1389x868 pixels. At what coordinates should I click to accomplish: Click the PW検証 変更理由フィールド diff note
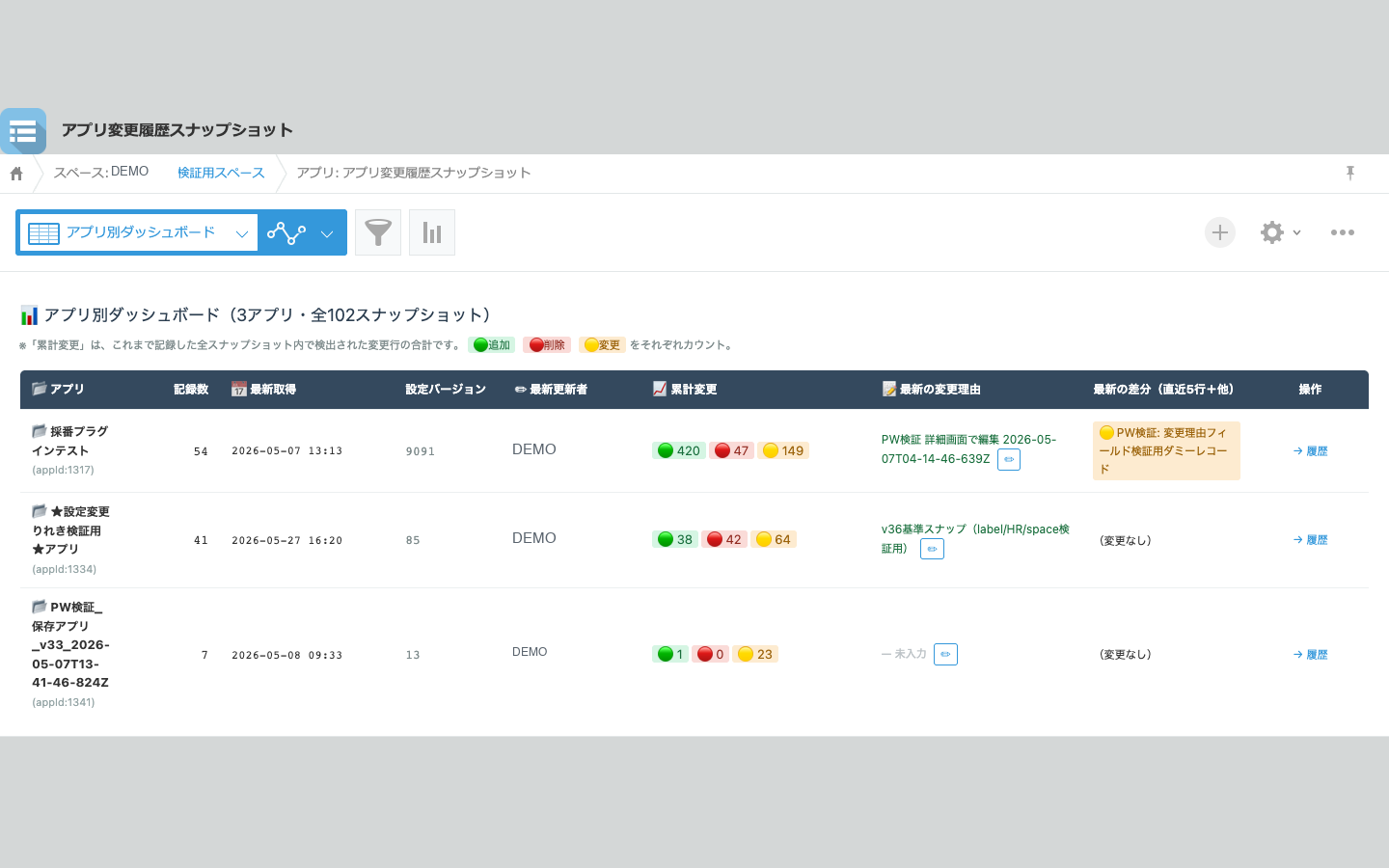(x=1166, y=450)
